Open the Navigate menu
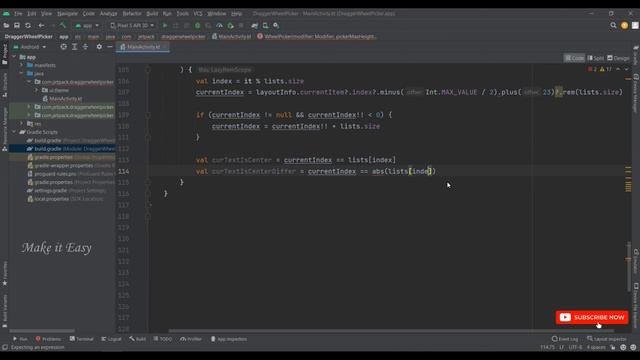This screenshot has height=360, width=640. 67,13
